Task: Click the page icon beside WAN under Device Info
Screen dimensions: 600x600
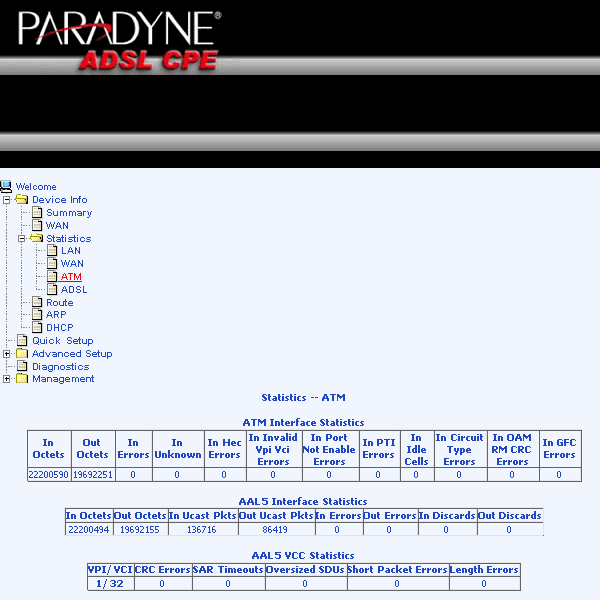Action: click(x=37, y=225)
